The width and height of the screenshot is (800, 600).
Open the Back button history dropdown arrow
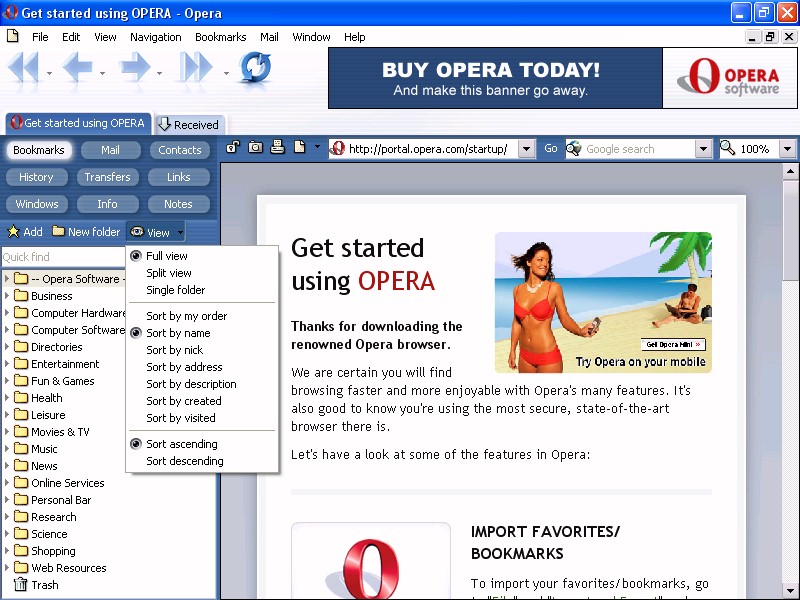(103, 73)
